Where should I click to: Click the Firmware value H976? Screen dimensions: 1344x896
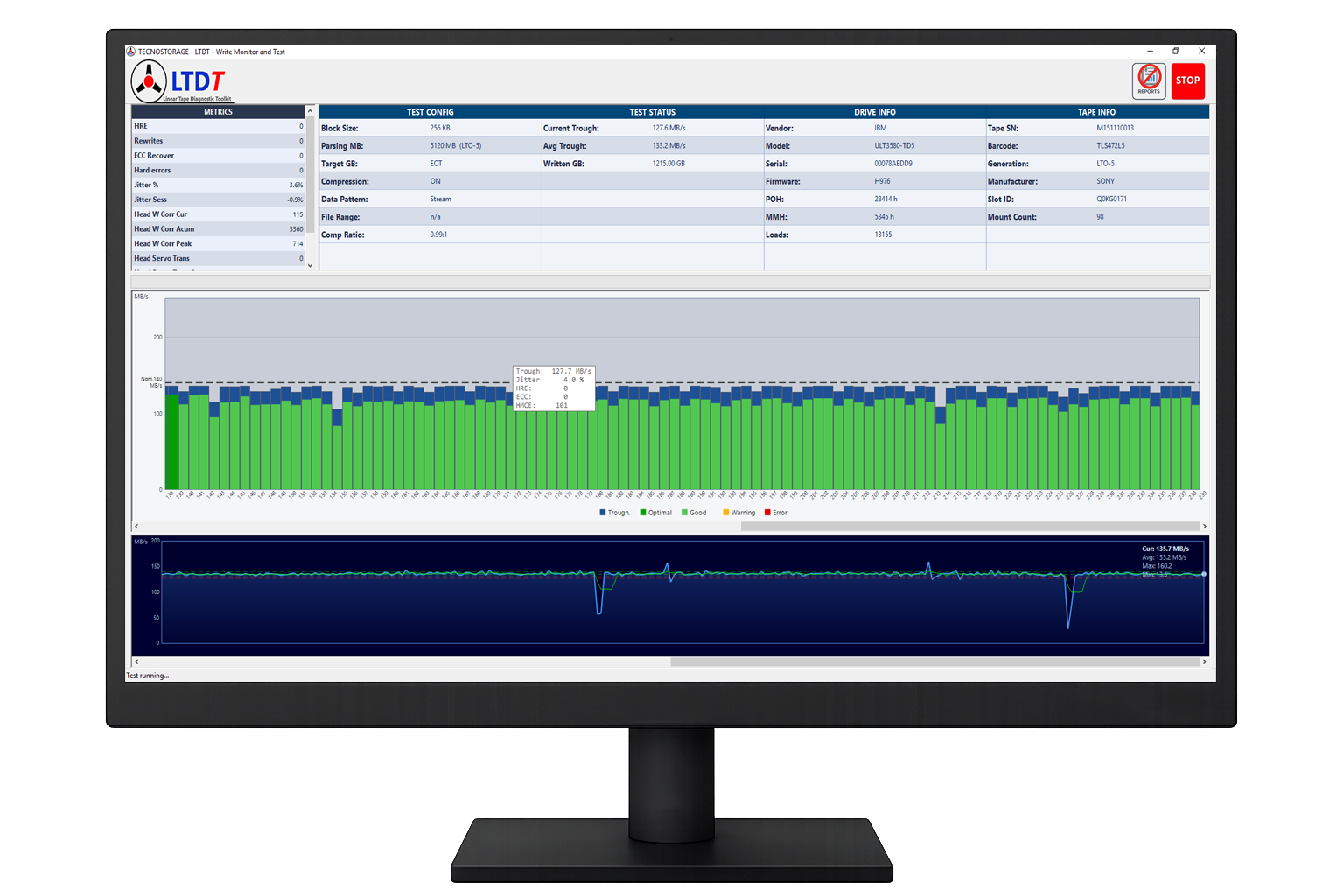point(882,181)
